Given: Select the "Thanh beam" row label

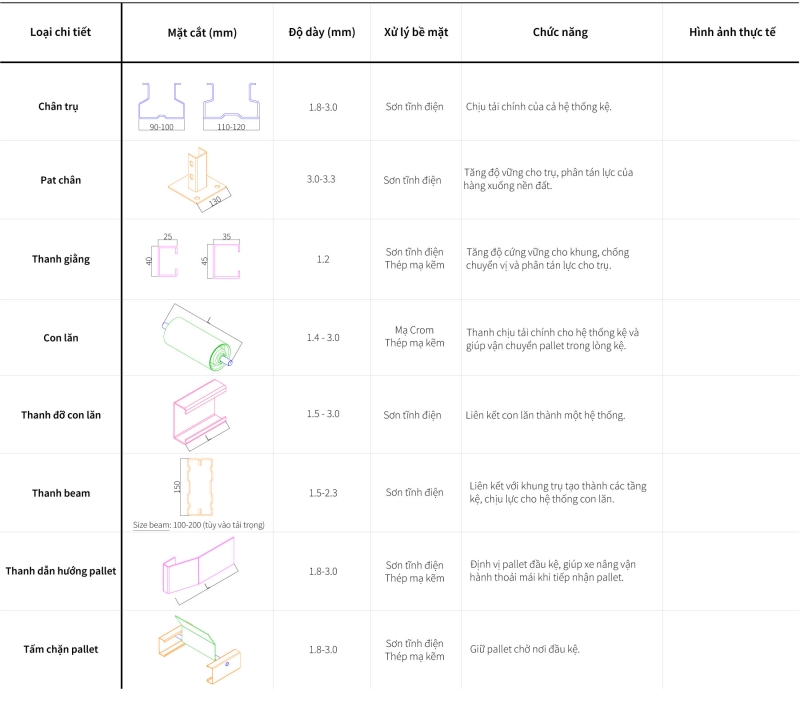Looking at the screenshot, I should 61,493.
